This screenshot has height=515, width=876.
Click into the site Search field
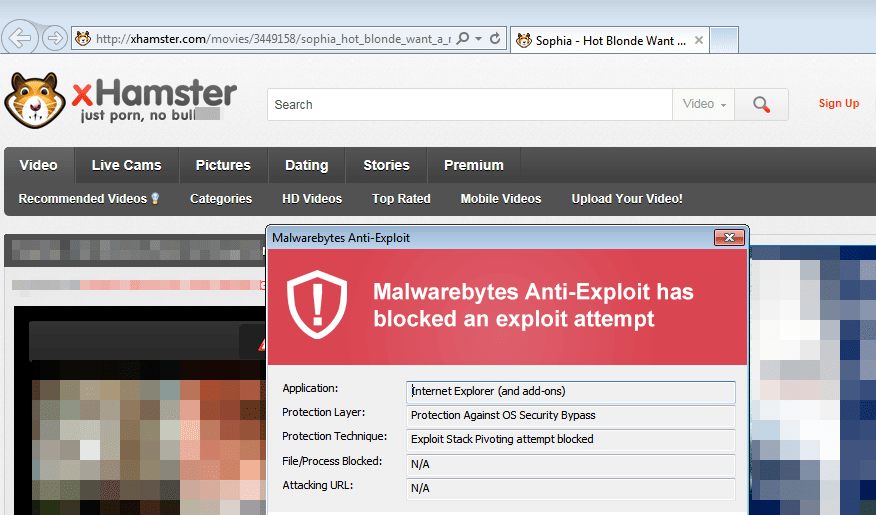pos(468,104)
